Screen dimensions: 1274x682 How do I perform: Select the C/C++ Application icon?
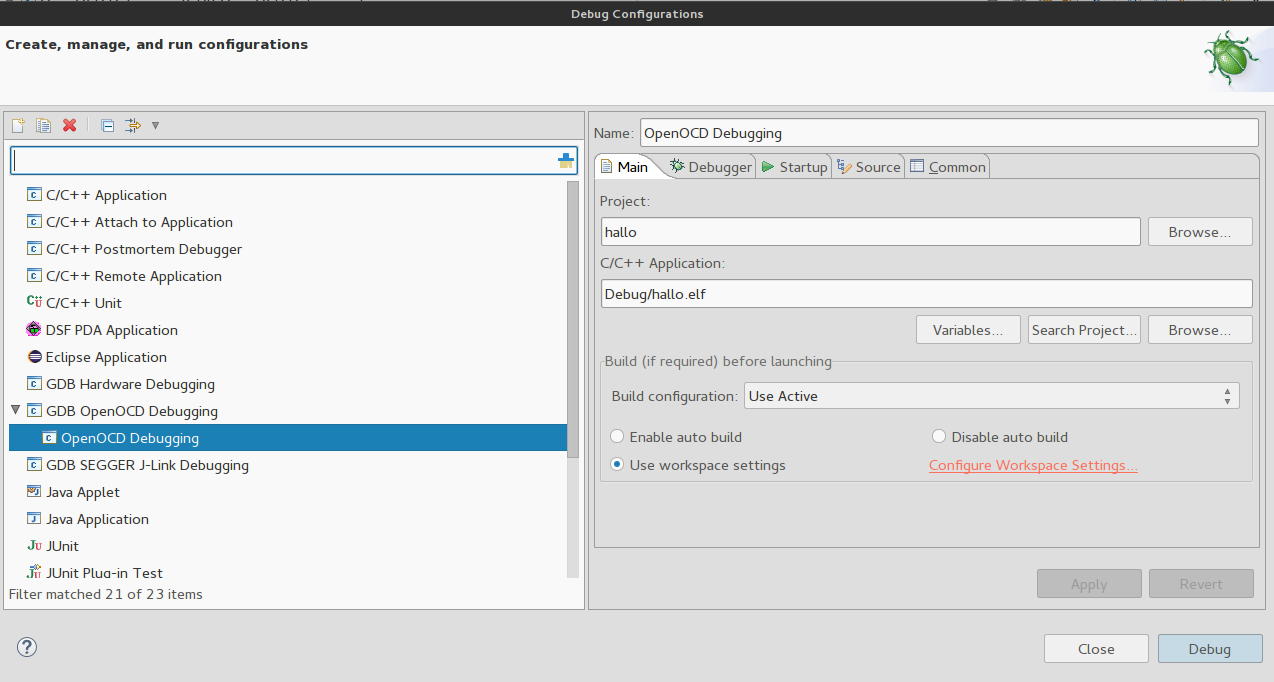(34, 195)
